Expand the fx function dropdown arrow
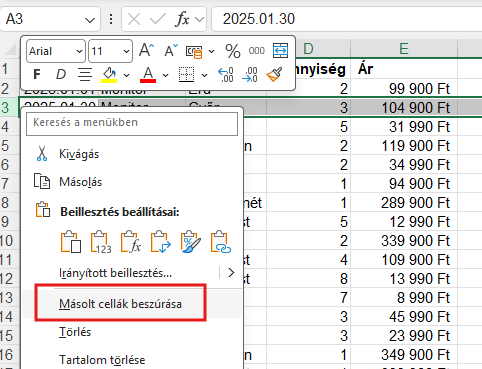This screenshot has width=482, height=369. (x=199, y=19)
